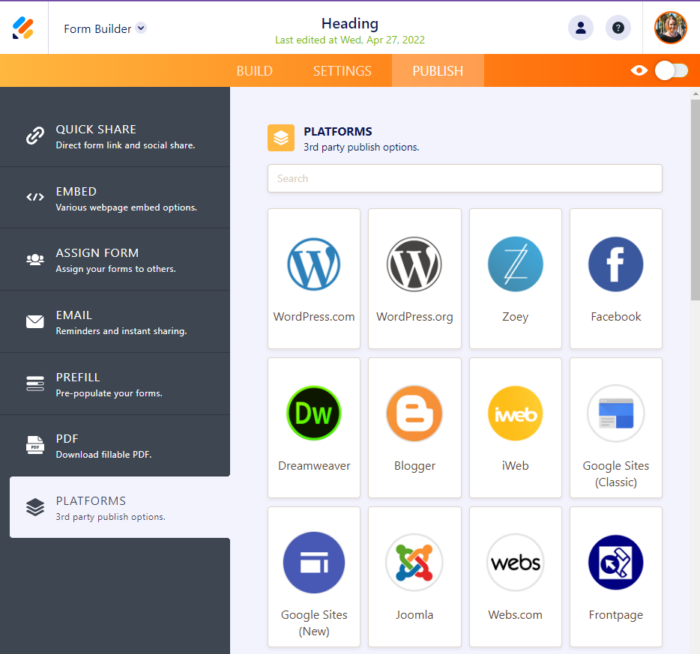Click the vertical scrollbar thumb

[694, 198]
